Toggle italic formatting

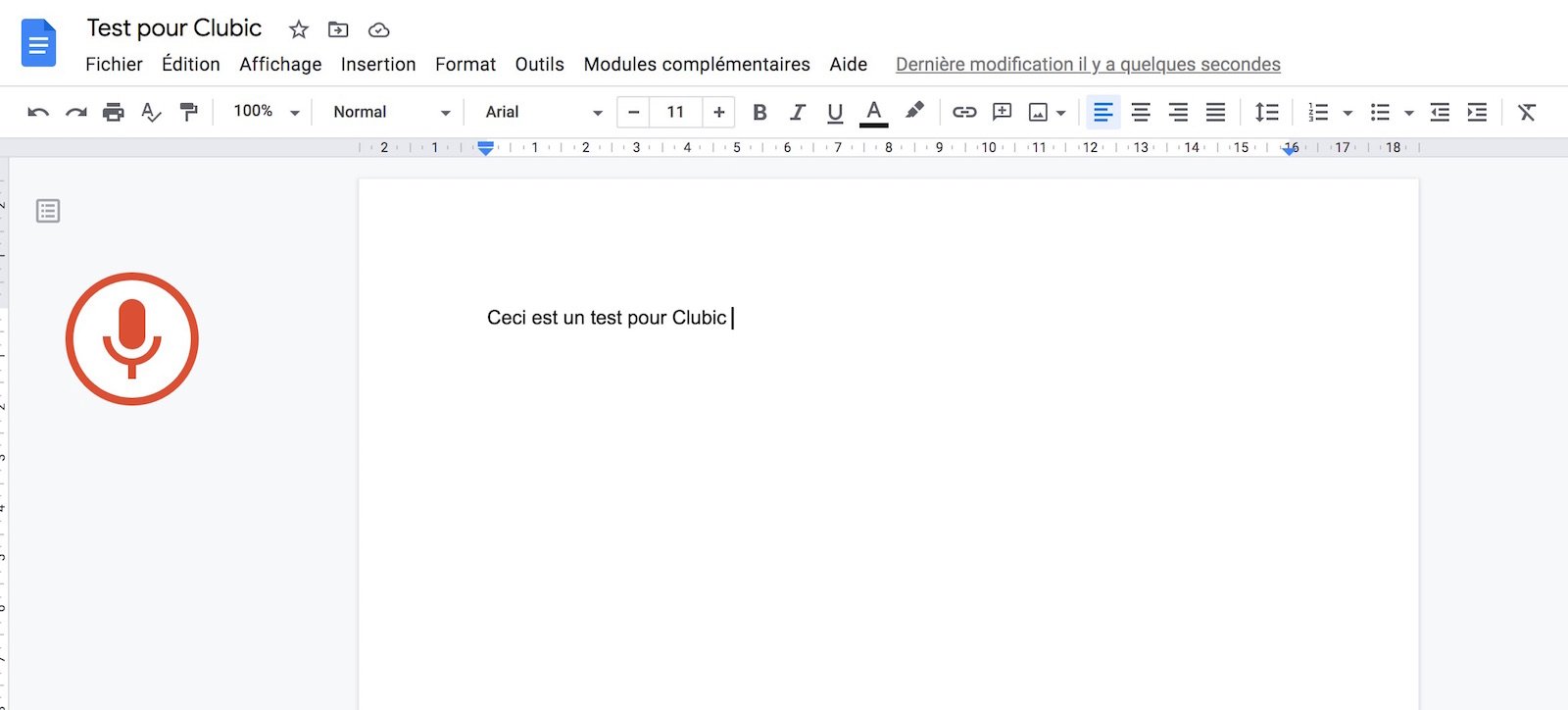[x=798, y=112]
